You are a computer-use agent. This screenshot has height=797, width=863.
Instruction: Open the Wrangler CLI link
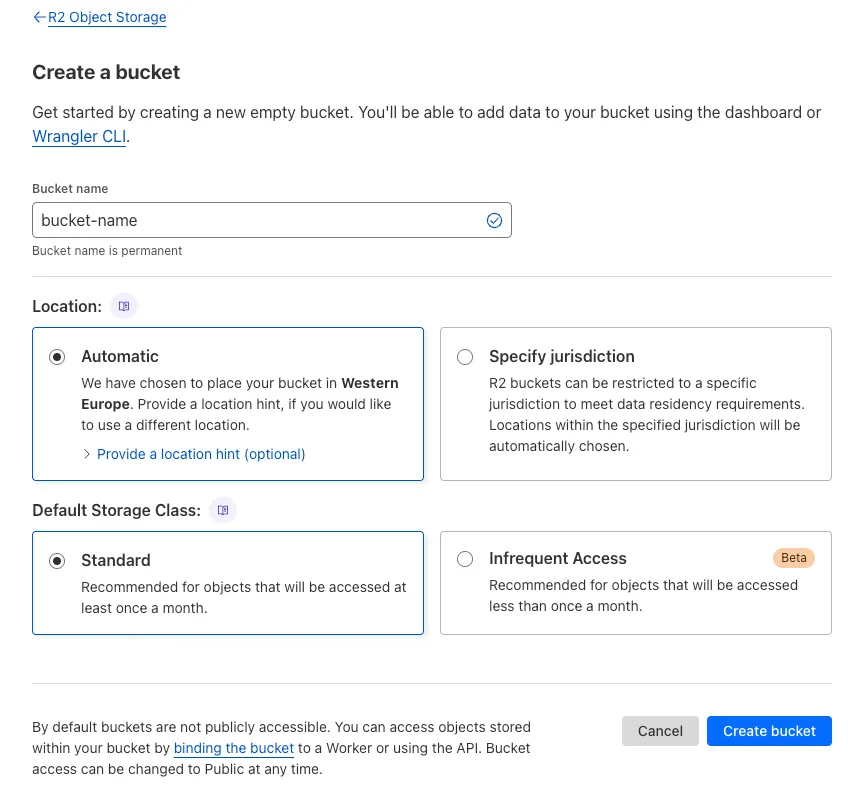(79, 137)
